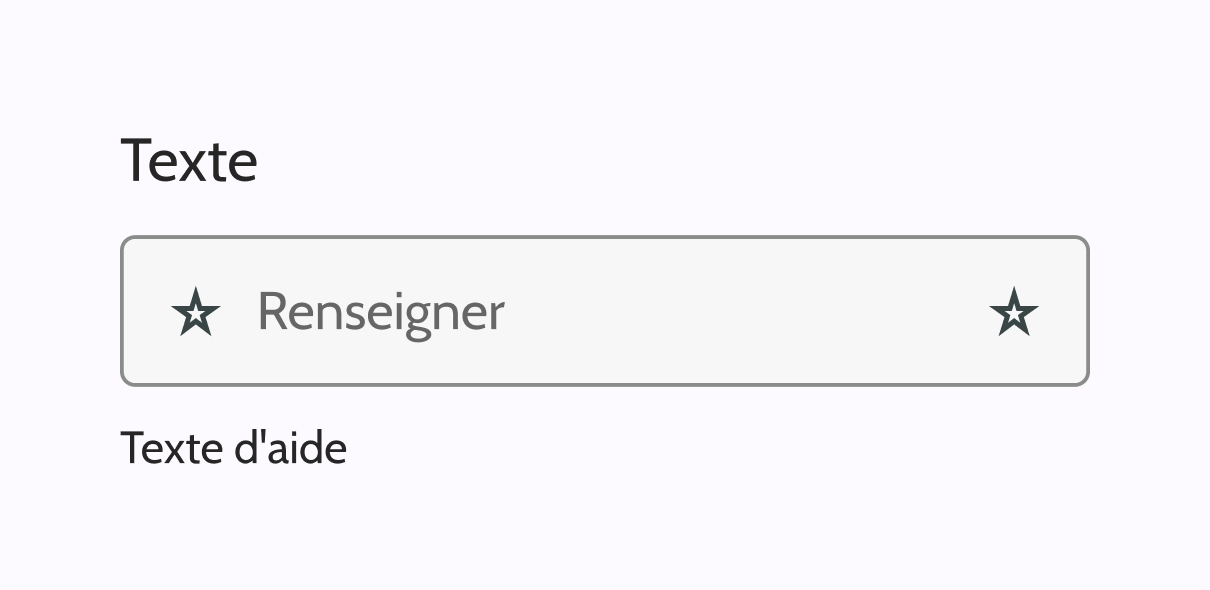1210x590 pixels.
Task: Click the Texte field label
Action: [x=189, y=160]
